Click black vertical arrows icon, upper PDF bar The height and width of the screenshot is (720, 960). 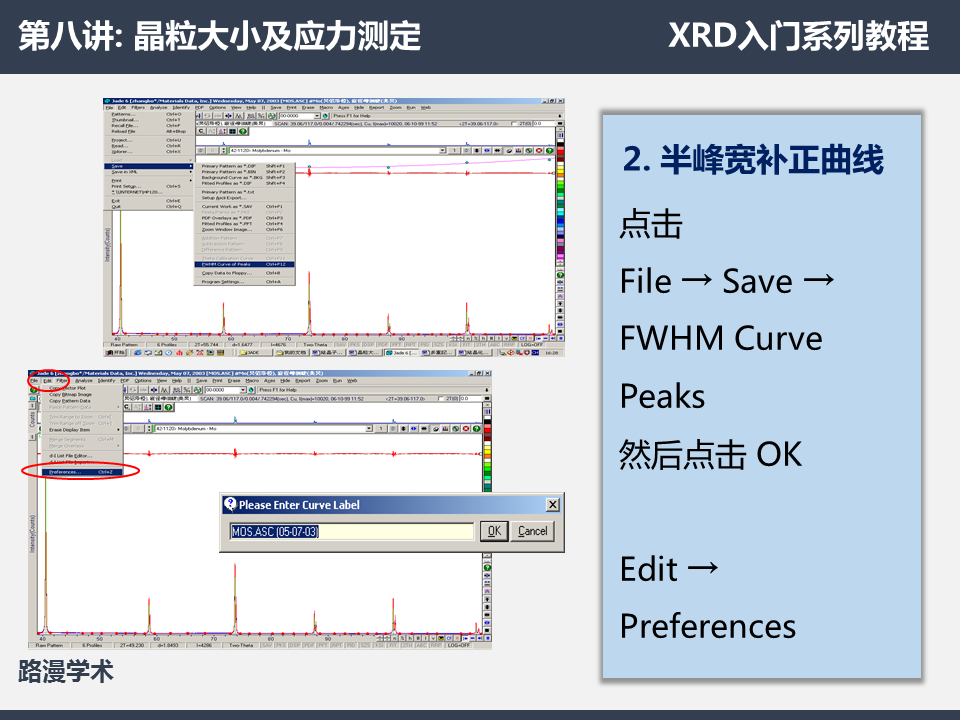point(476,151)
